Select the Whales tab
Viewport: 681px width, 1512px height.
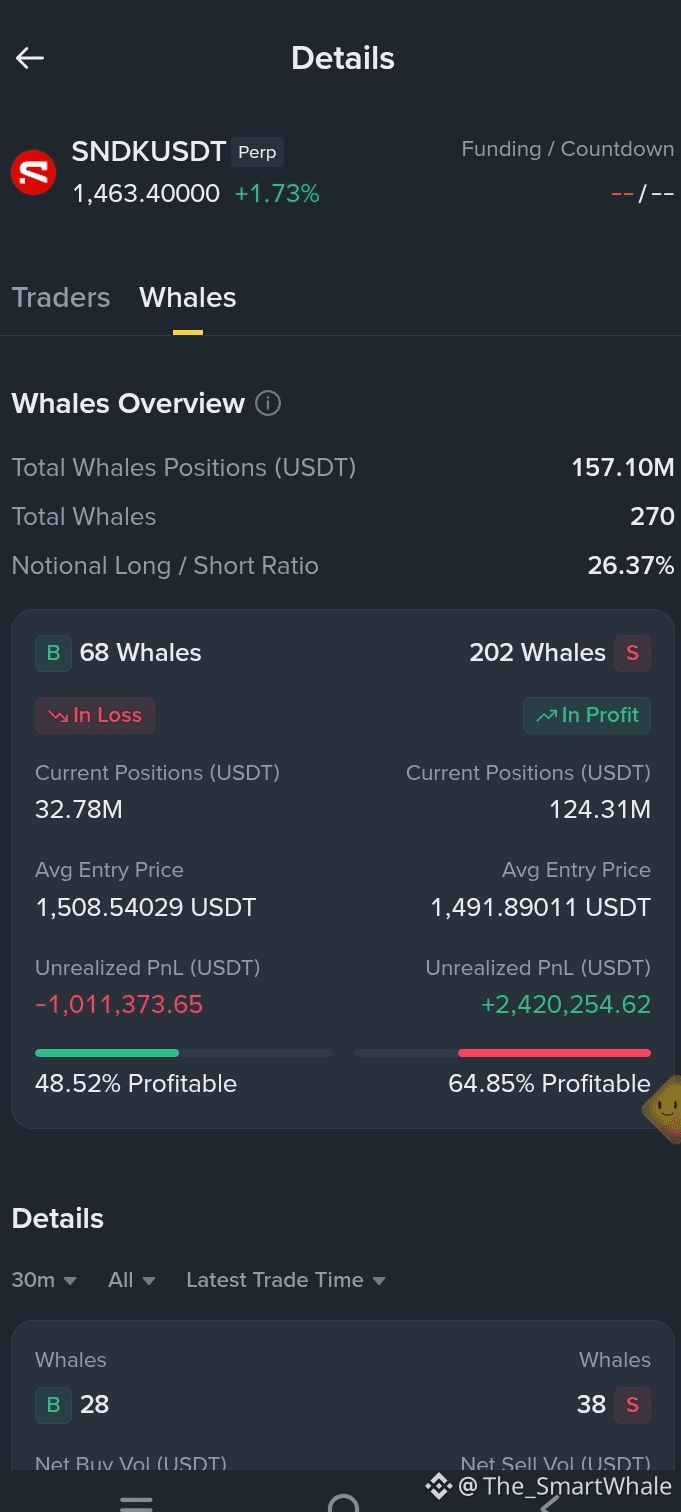188,297
